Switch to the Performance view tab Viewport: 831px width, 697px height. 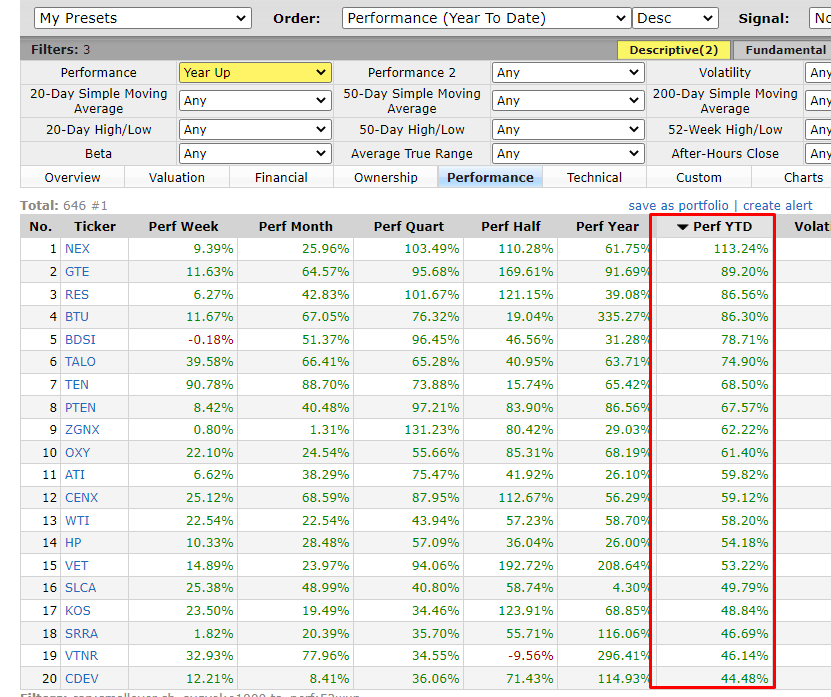pyautogui.click(x=490, y=178)
